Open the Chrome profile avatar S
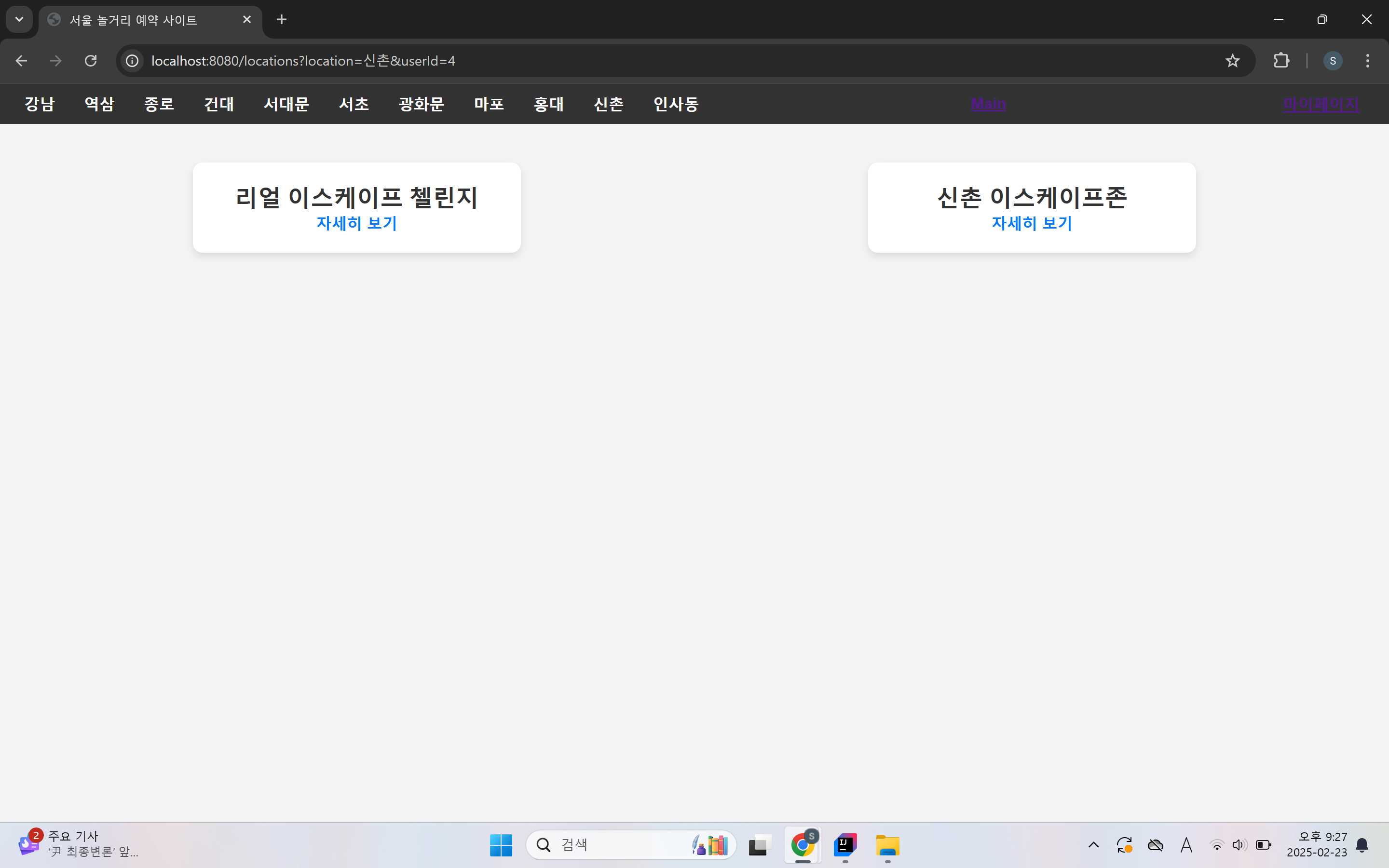Screen dimensions: 1389x868 click(x=1332, y=61)
